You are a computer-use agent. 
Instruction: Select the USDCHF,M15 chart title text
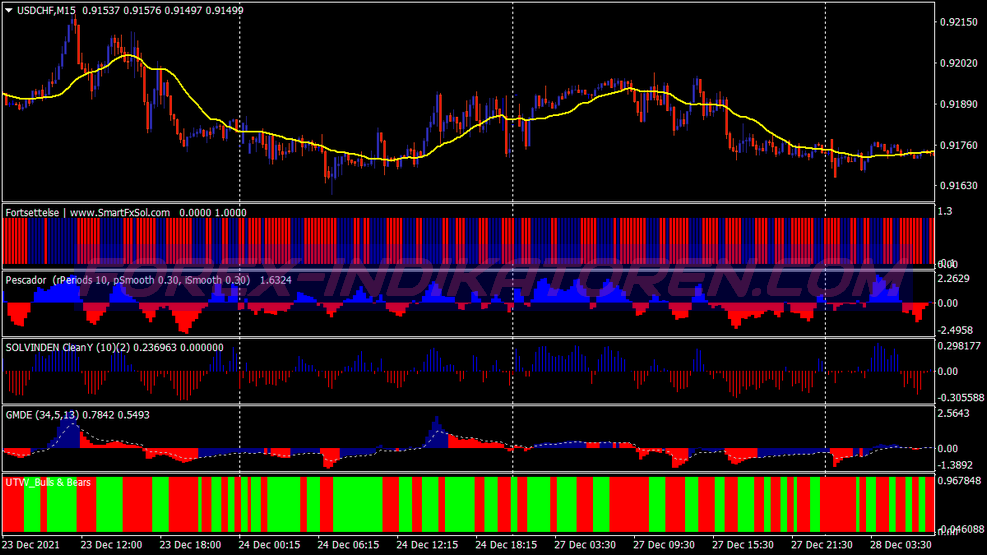pos(47,10)
